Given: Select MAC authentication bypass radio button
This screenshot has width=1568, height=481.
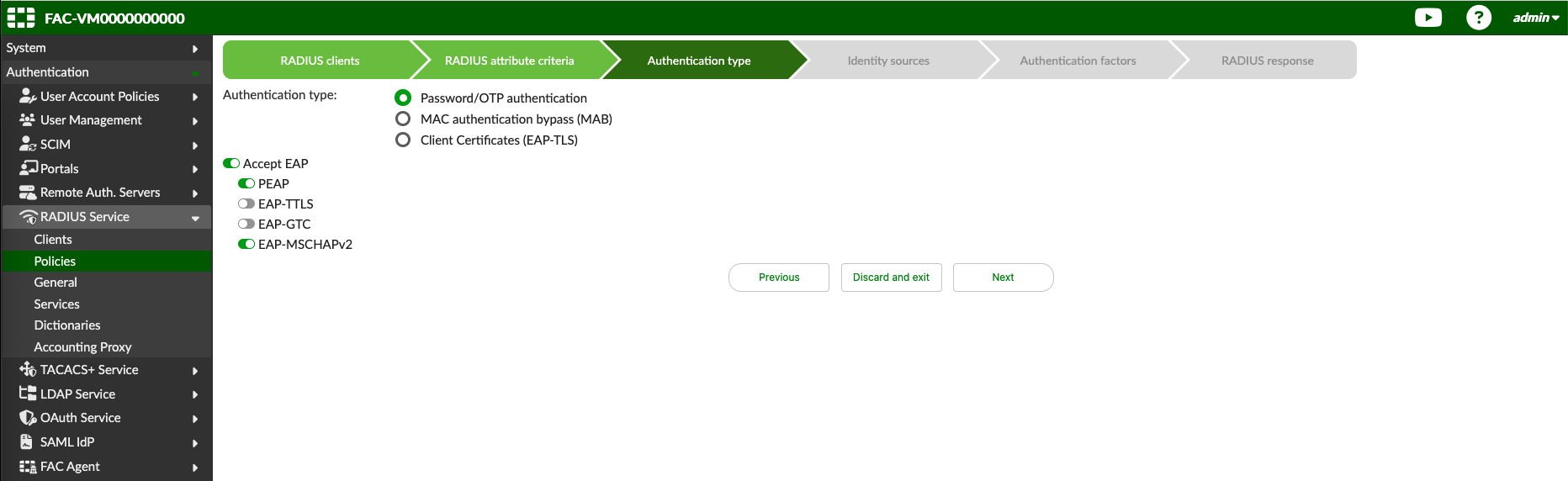Looking at the screenshot, I should (x=403, y=119).
